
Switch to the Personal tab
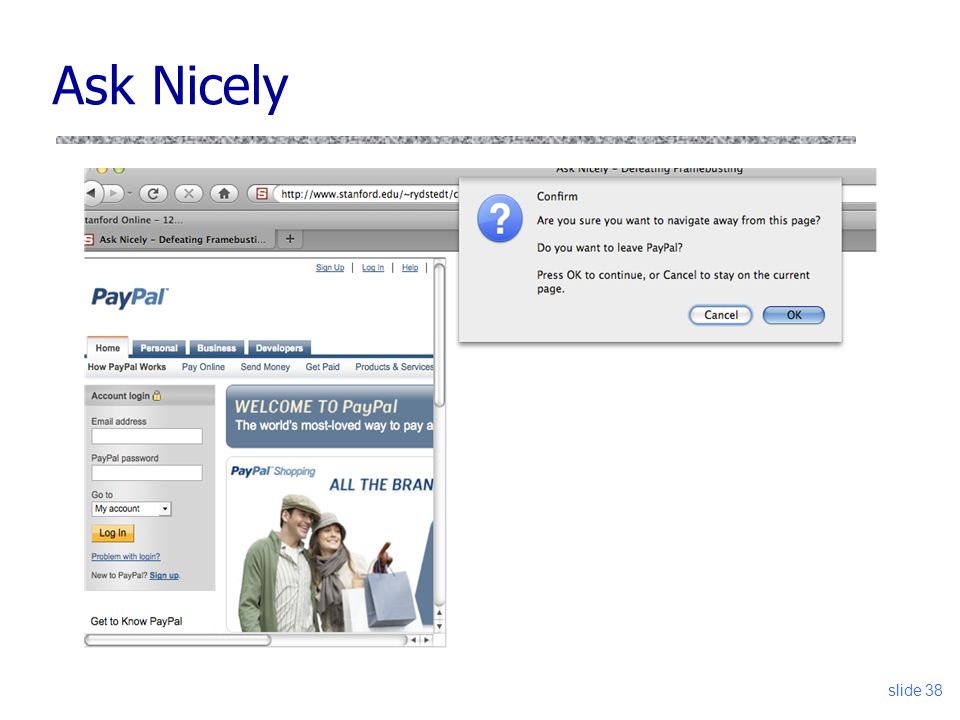(159, 348)
